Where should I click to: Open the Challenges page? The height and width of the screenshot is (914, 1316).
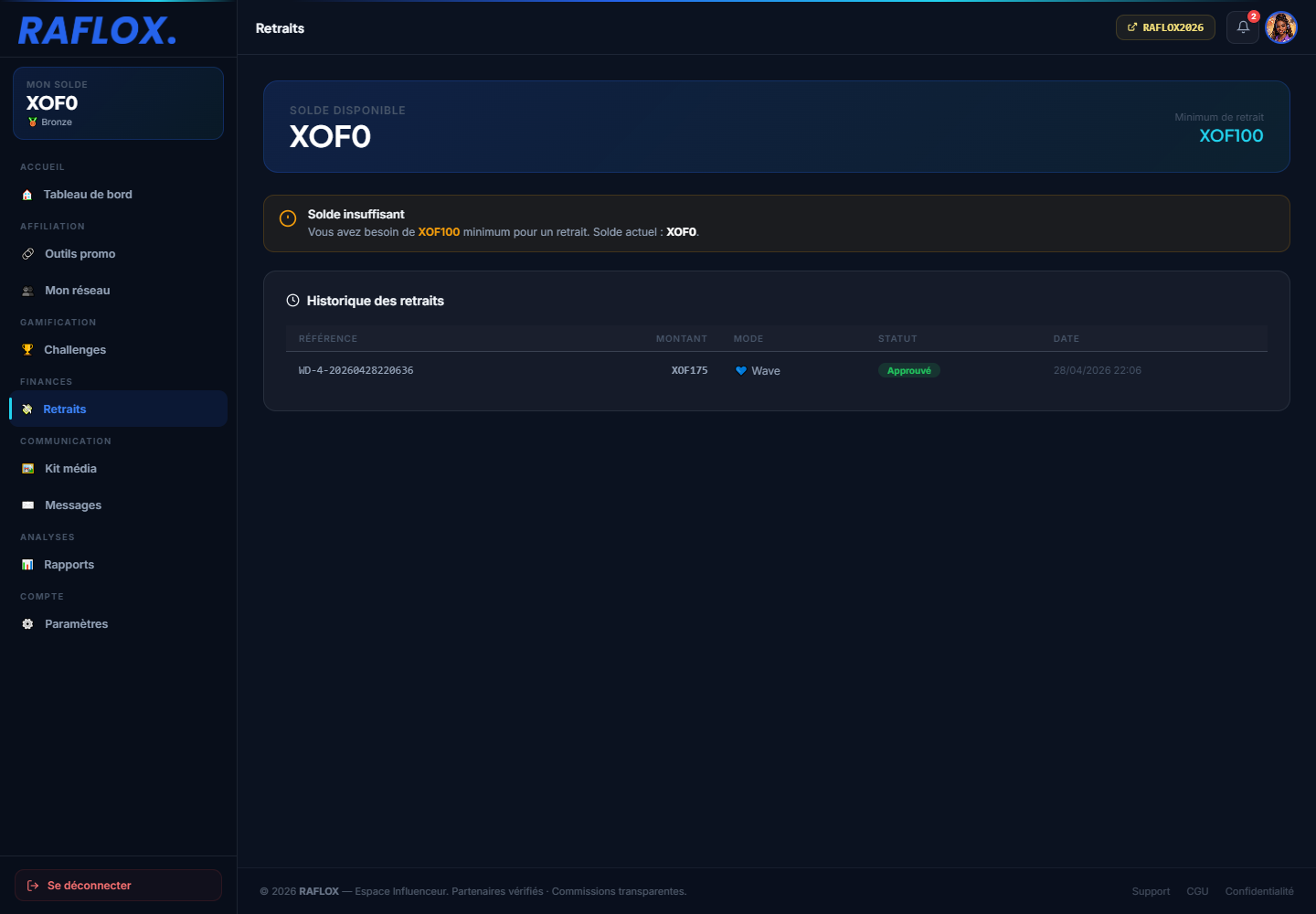[119, 350]
